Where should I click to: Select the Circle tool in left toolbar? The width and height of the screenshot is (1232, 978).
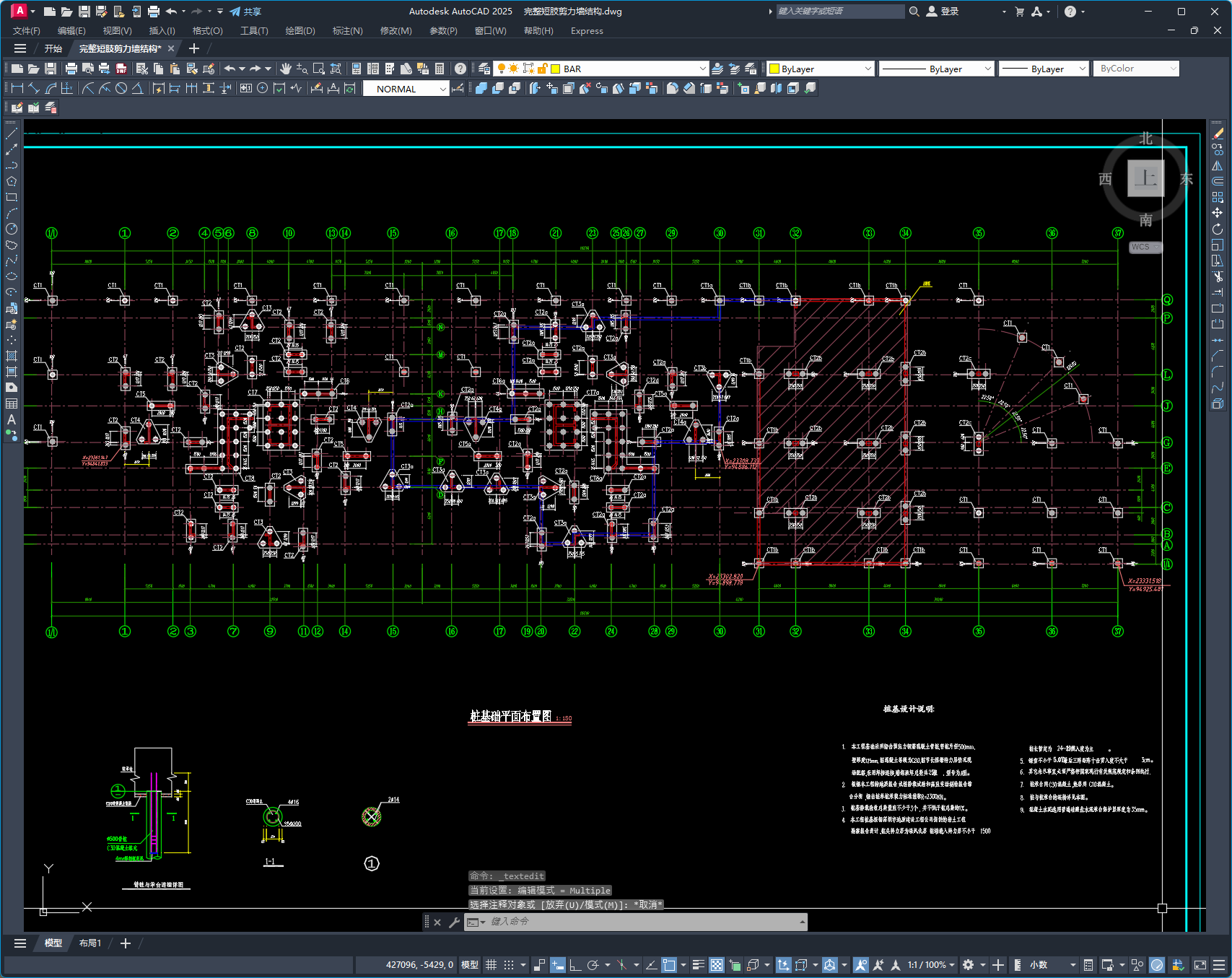coord(12,229)
